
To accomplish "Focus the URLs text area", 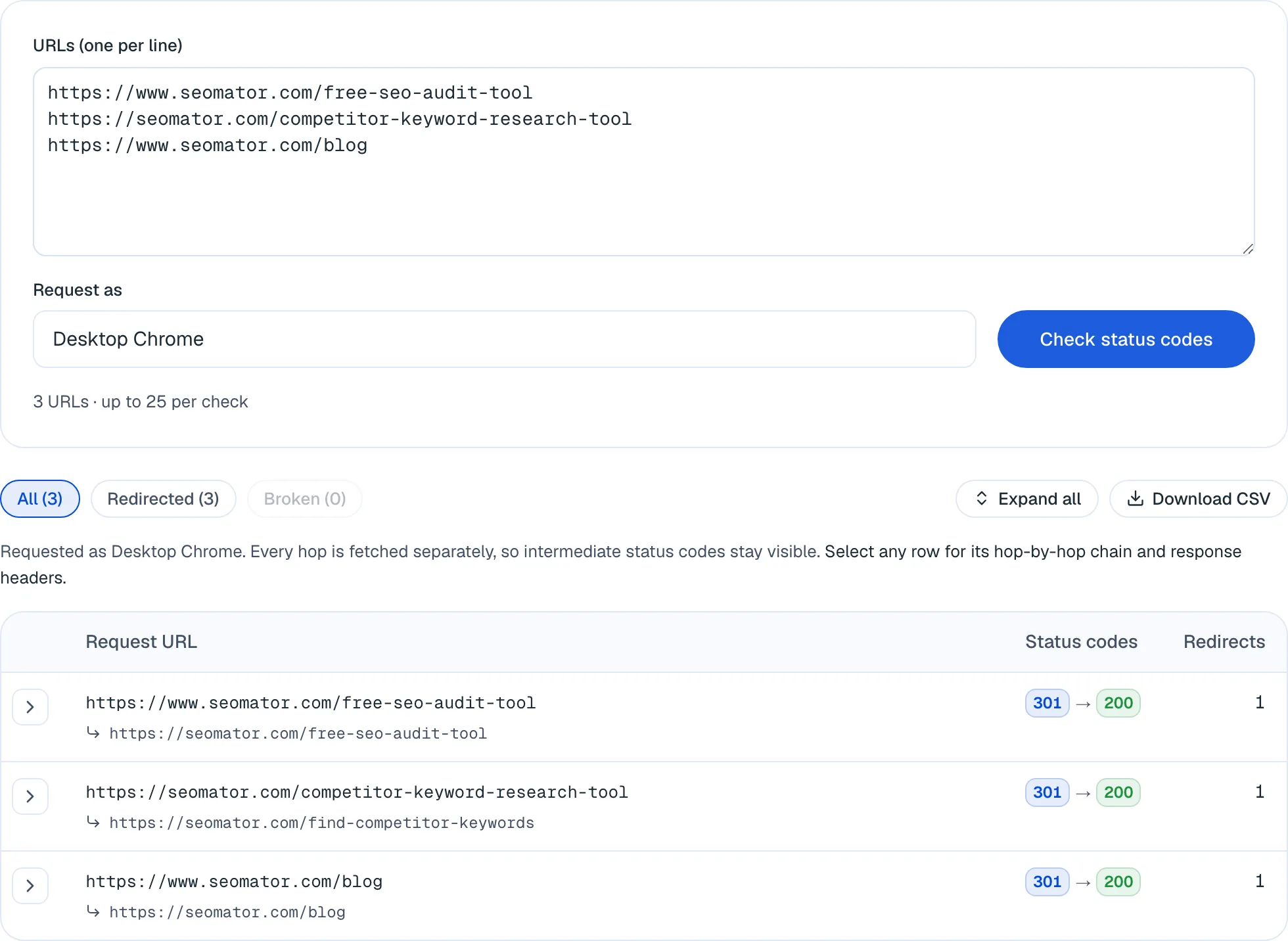I will pyautogui.click(x=644, y=162).
